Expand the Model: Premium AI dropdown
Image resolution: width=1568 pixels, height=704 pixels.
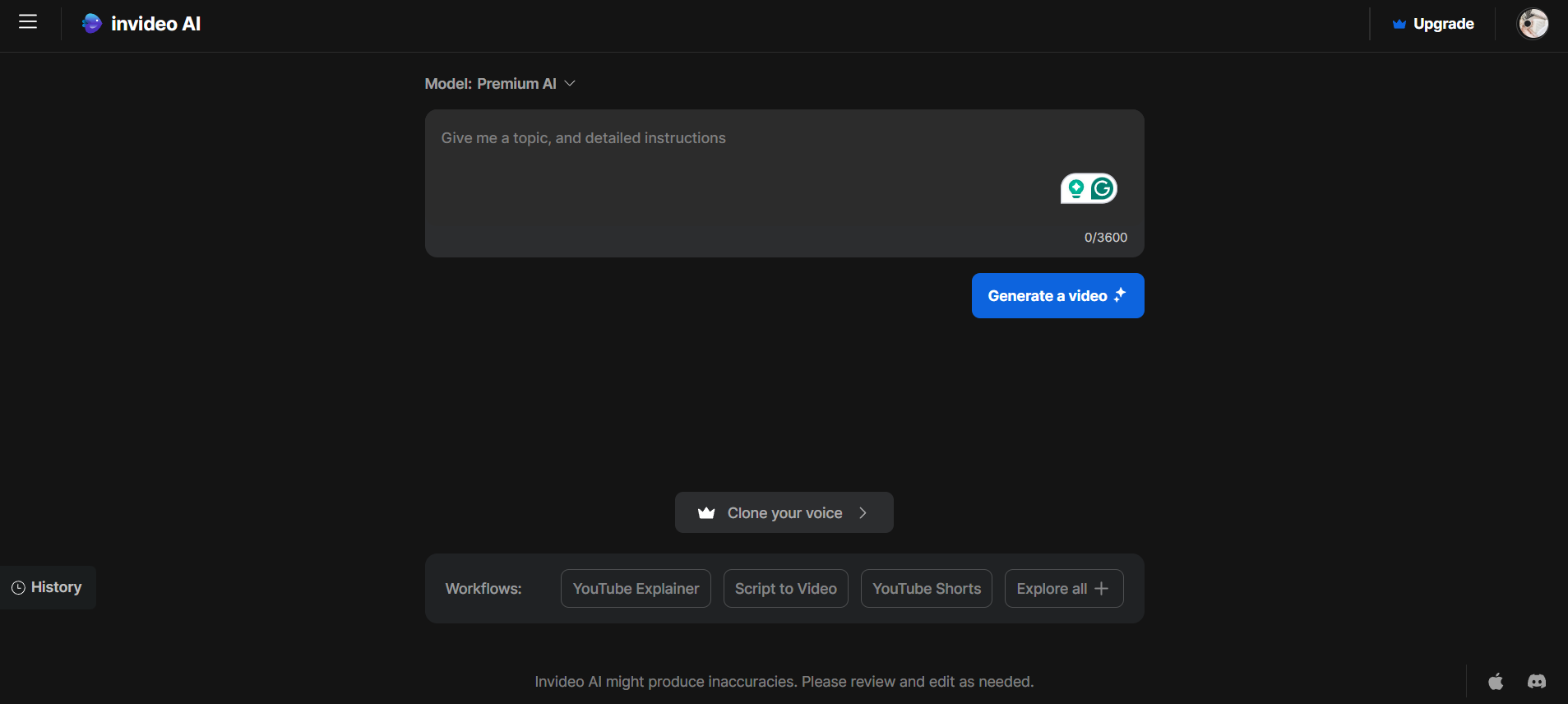coord(500,84)
